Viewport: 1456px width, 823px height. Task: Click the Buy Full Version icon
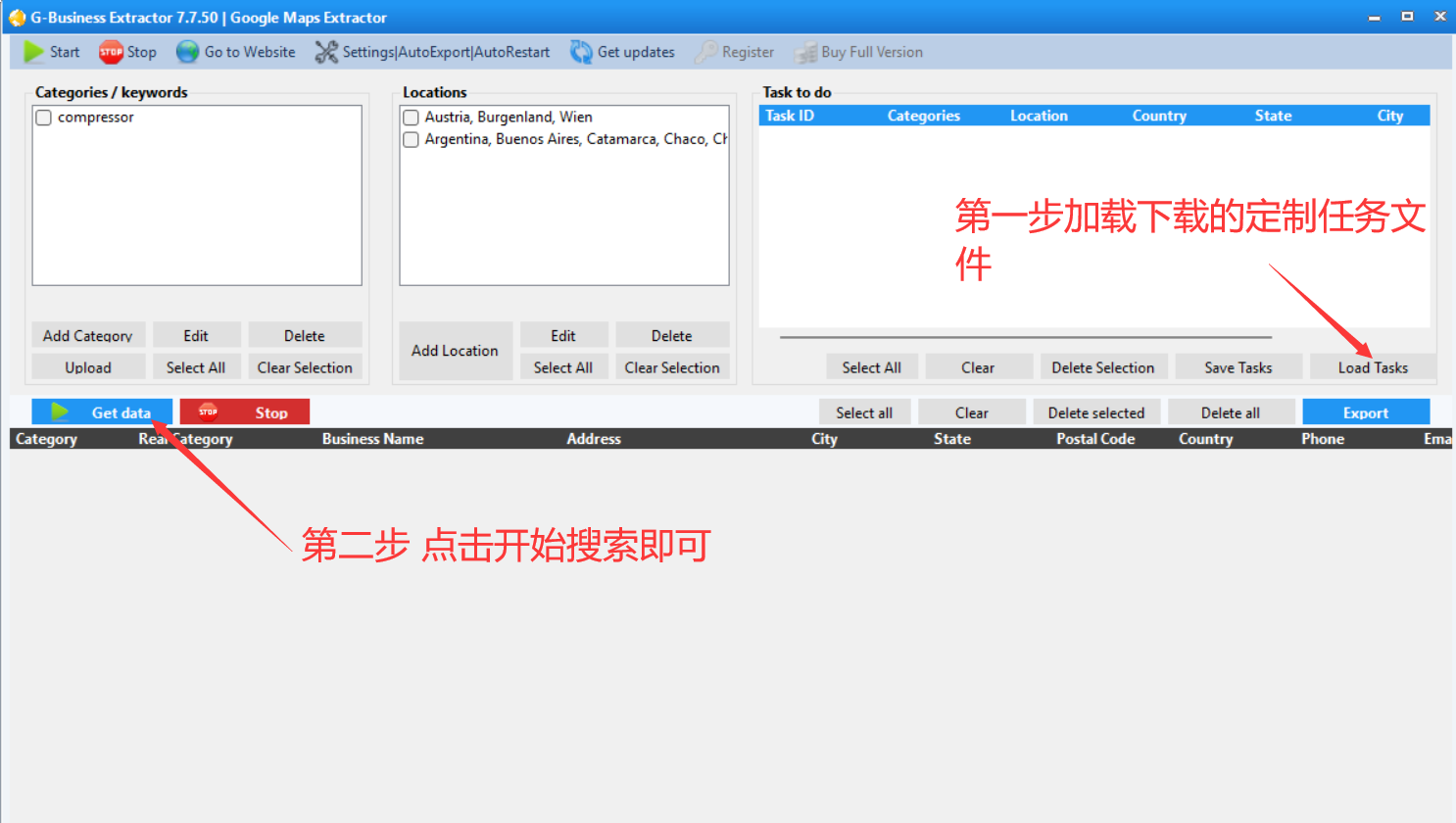coord(807,51)
